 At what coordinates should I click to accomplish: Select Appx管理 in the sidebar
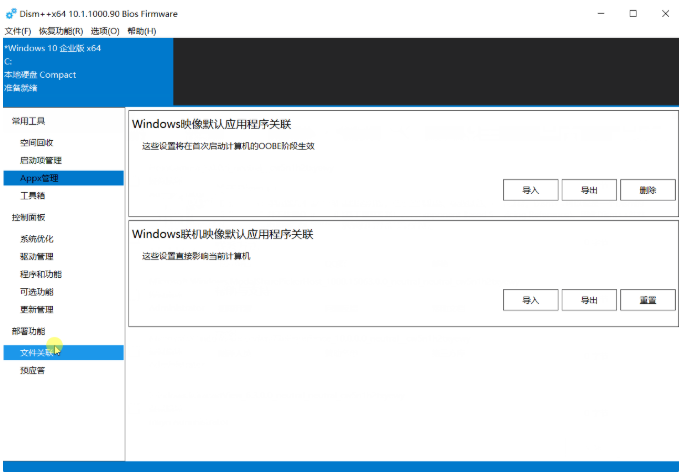tap(63, 178)
